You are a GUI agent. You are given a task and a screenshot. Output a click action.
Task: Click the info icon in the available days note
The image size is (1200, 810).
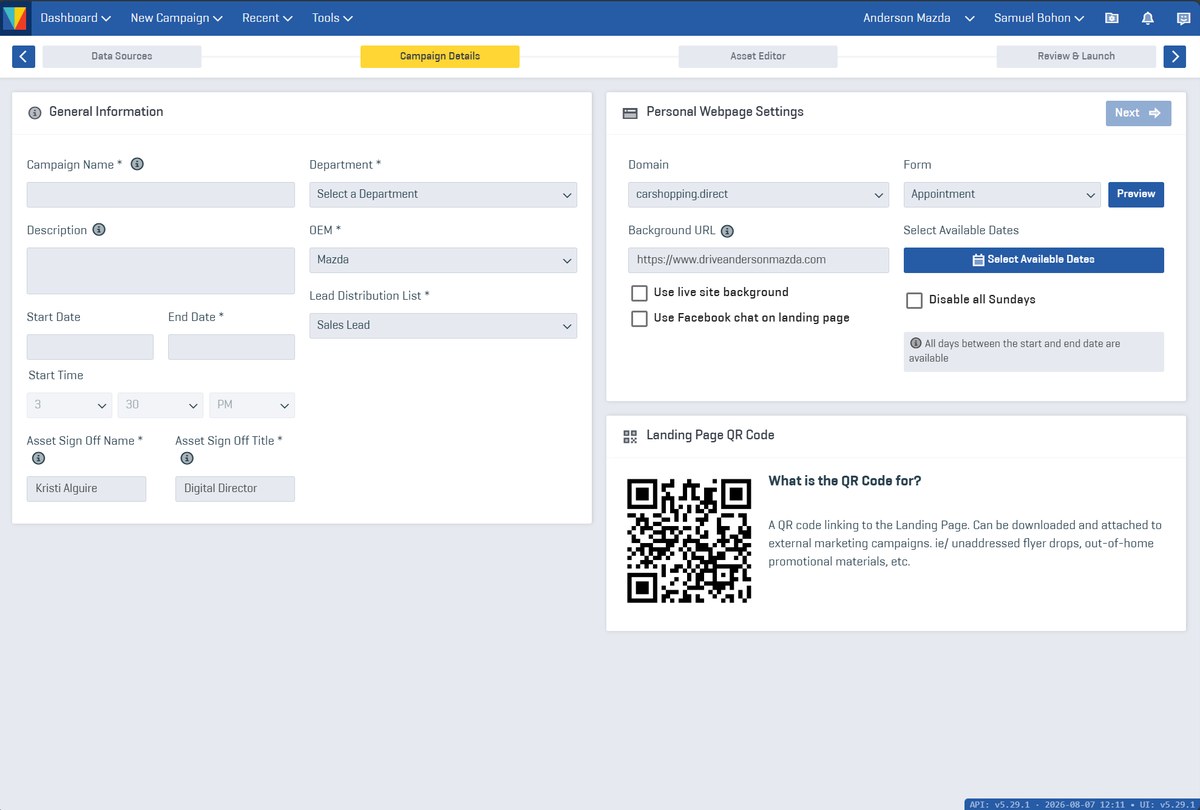916,343
